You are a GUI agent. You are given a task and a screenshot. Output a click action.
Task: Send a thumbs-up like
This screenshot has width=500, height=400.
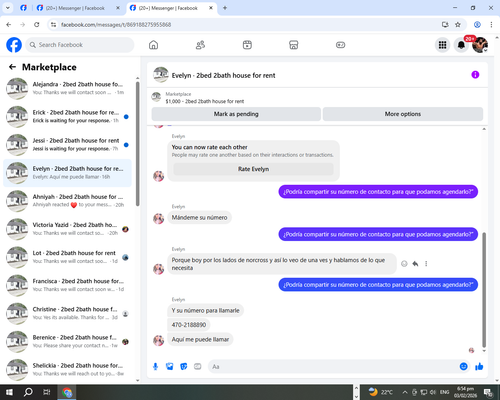[x=479, y=367]
